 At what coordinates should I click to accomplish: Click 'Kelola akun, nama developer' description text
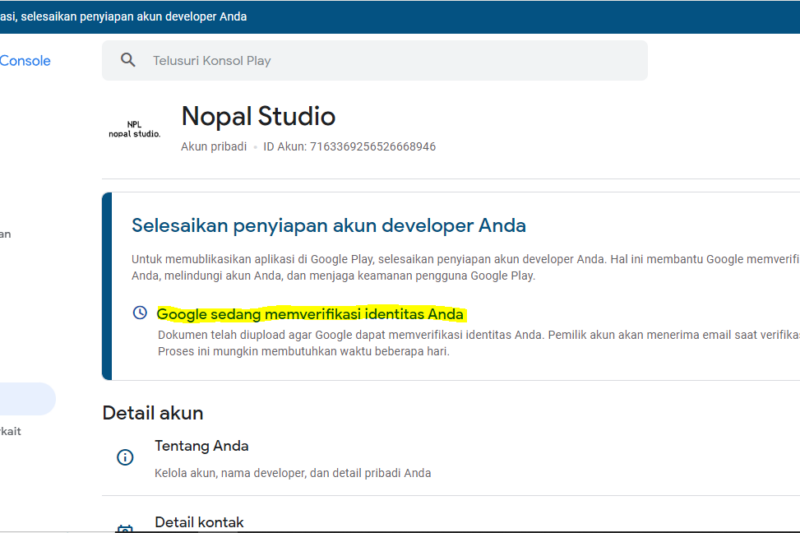click(293, 473)
